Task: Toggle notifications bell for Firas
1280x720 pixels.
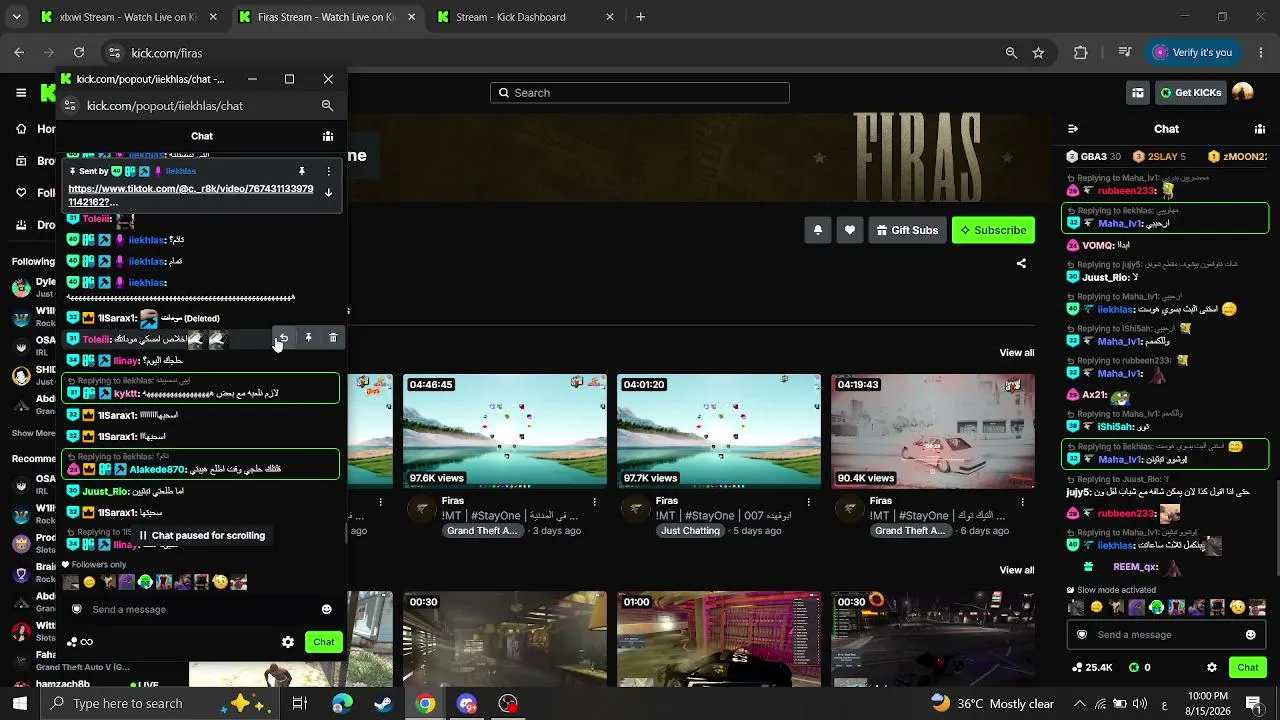Action: click(818, 230)
